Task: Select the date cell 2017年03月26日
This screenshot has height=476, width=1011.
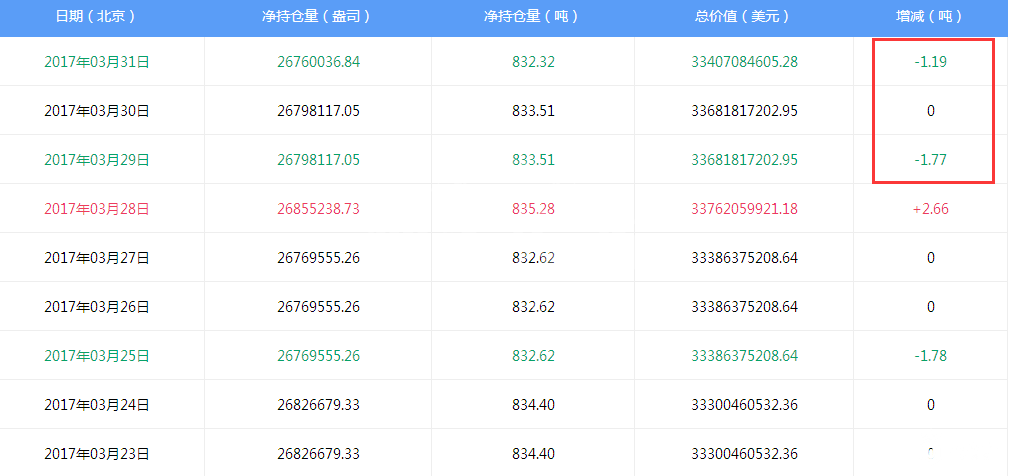Action: point(97,307)
